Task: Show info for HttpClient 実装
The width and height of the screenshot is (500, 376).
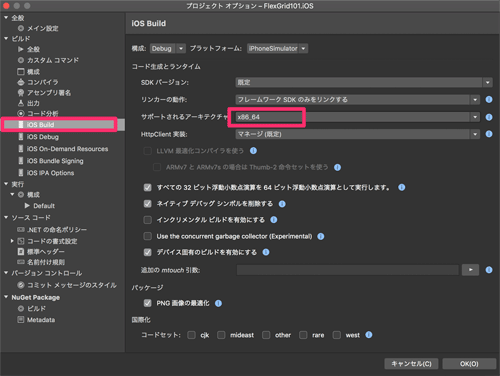Action: pos(489,134)
